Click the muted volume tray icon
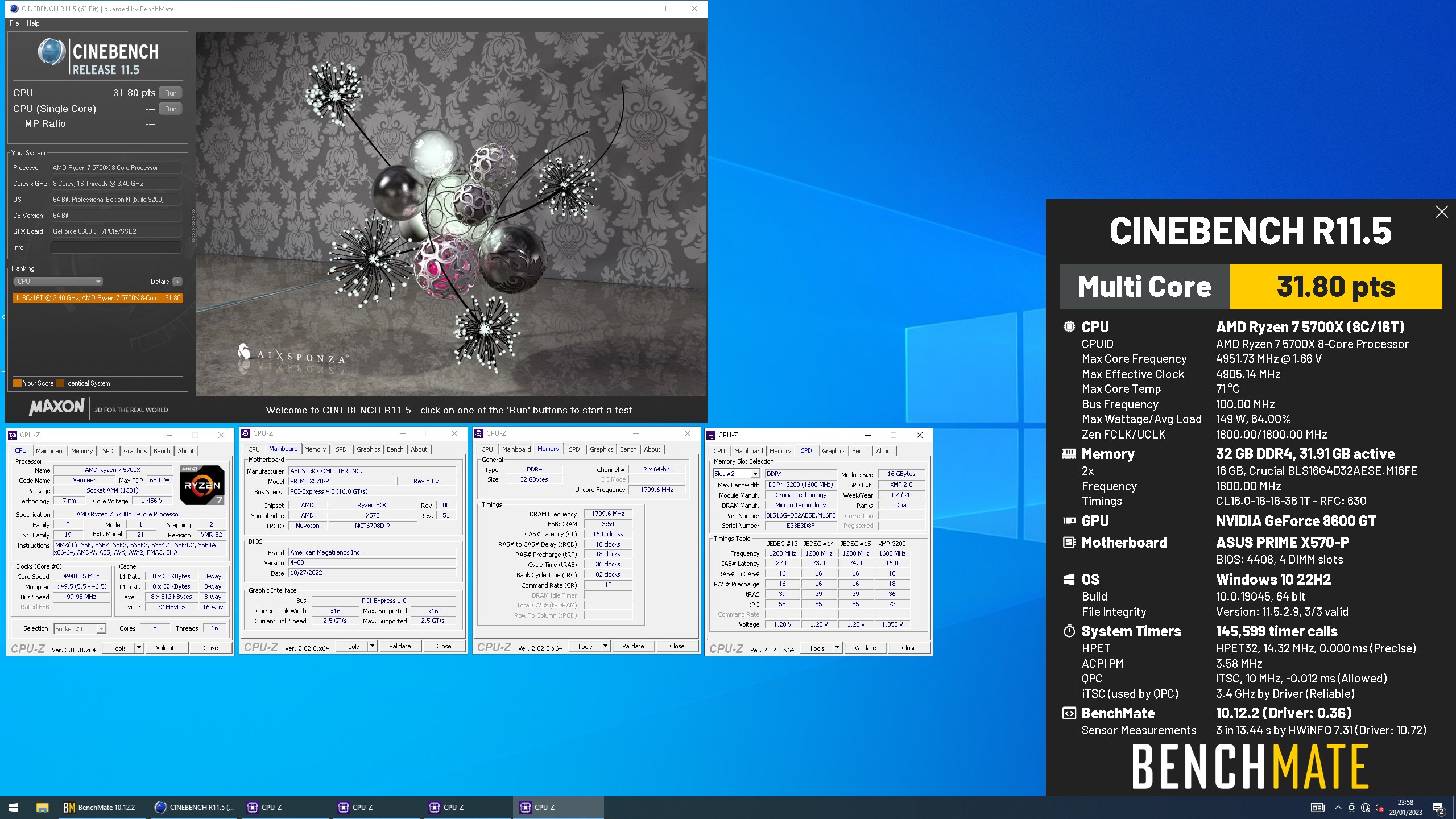1456x819 pixels. 1379,808
